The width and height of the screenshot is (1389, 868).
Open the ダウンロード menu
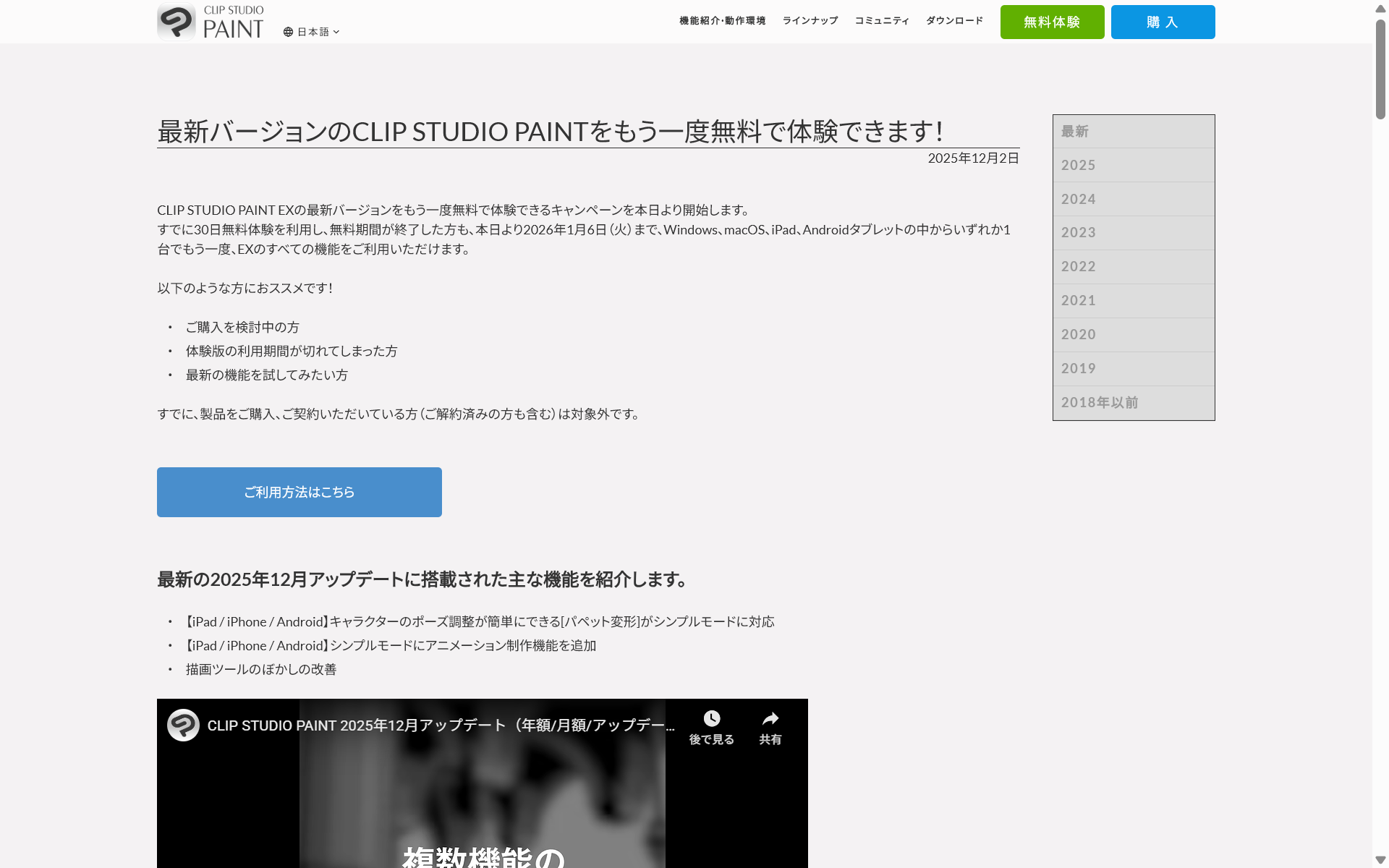coord(953,20)
